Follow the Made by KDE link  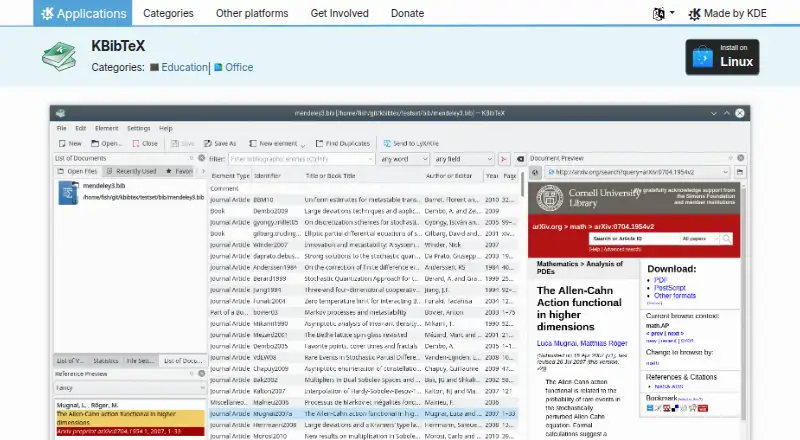point(727,14)
